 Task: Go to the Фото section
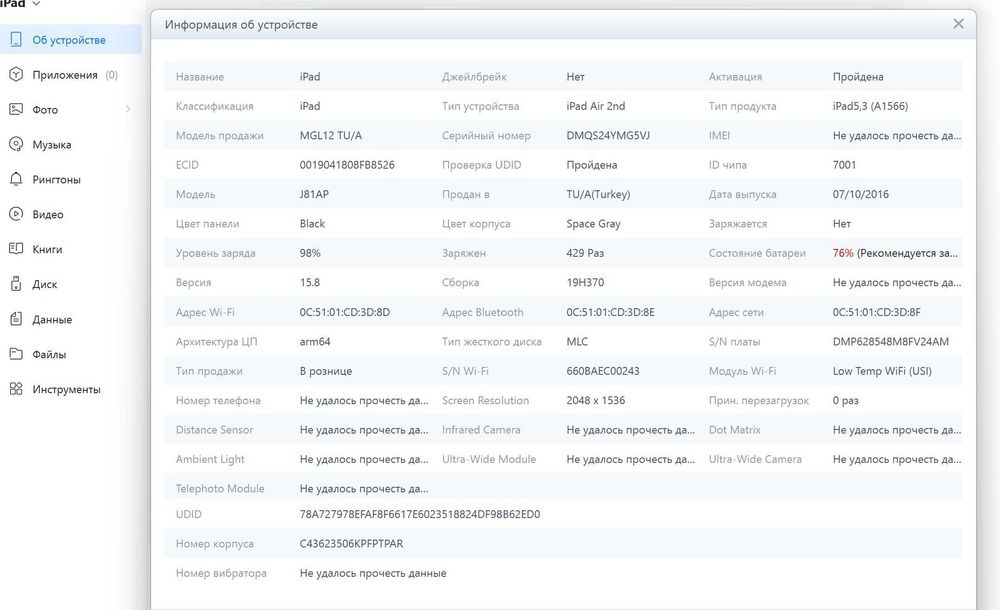tap(71, 110)
